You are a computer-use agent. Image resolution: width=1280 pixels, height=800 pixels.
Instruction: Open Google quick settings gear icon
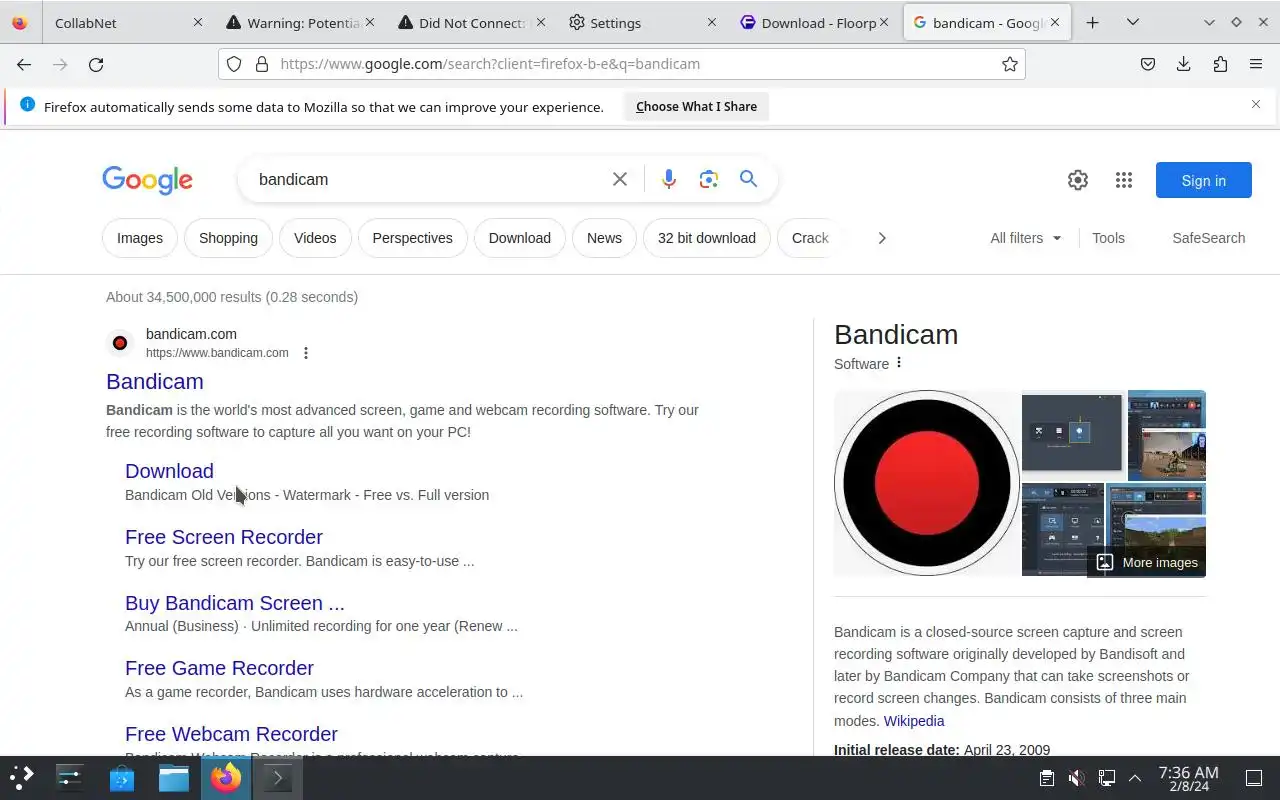[x=1078, y=180]
